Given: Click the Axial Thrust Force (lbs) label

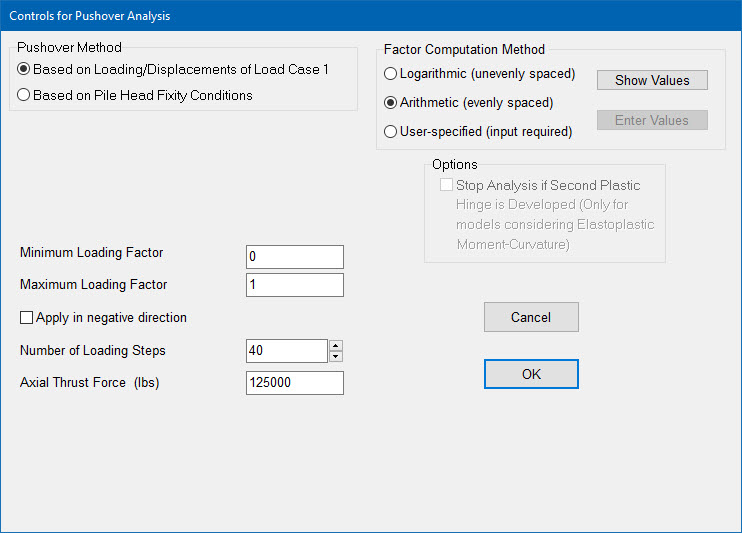Looking at the screenshot, I should tap(89, 382).
